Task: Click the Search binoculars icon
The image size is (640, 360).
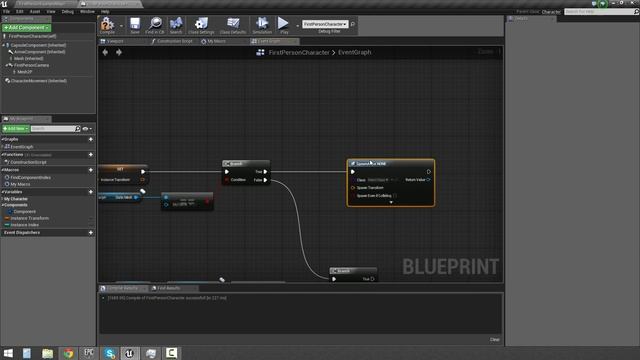Action: [176, 24]
